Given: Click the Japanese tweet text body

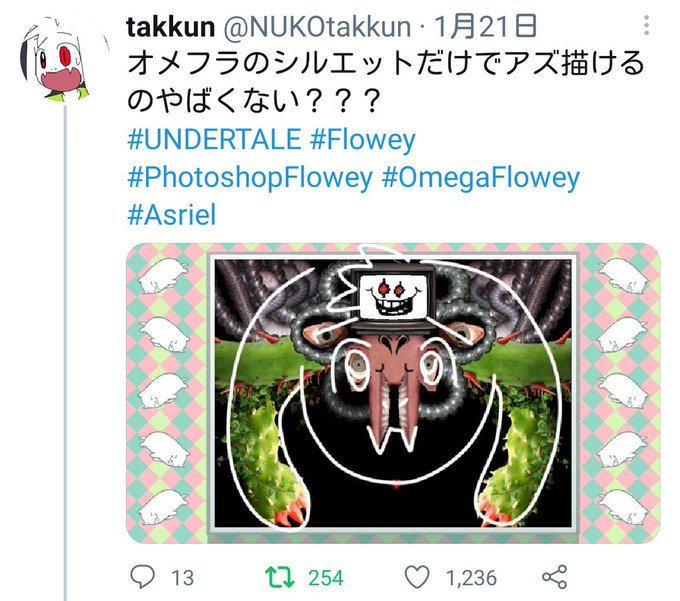Looking at the screenshot, I should (x=385, y=82).
